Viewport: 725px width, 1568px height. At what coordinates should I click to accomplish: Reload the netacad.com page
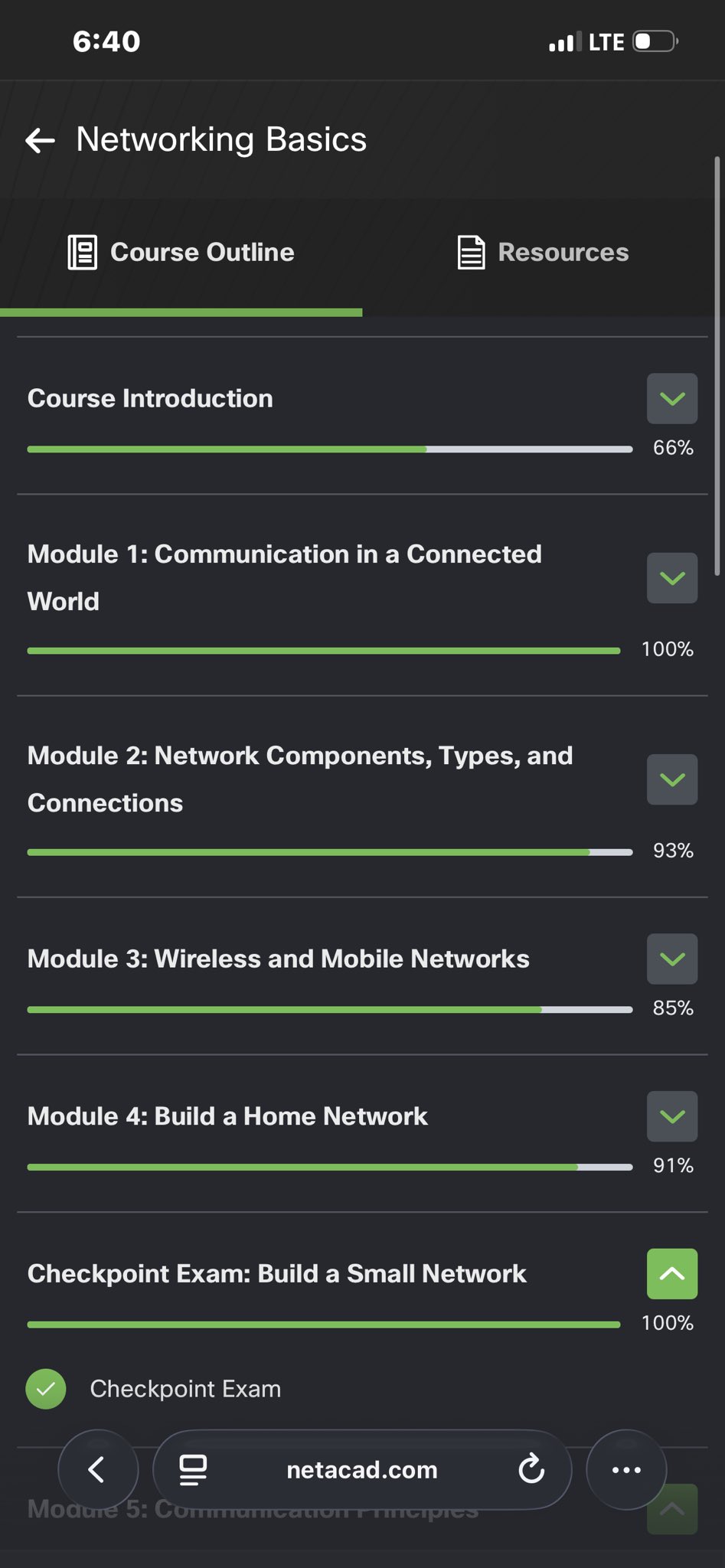point(531,1469)
